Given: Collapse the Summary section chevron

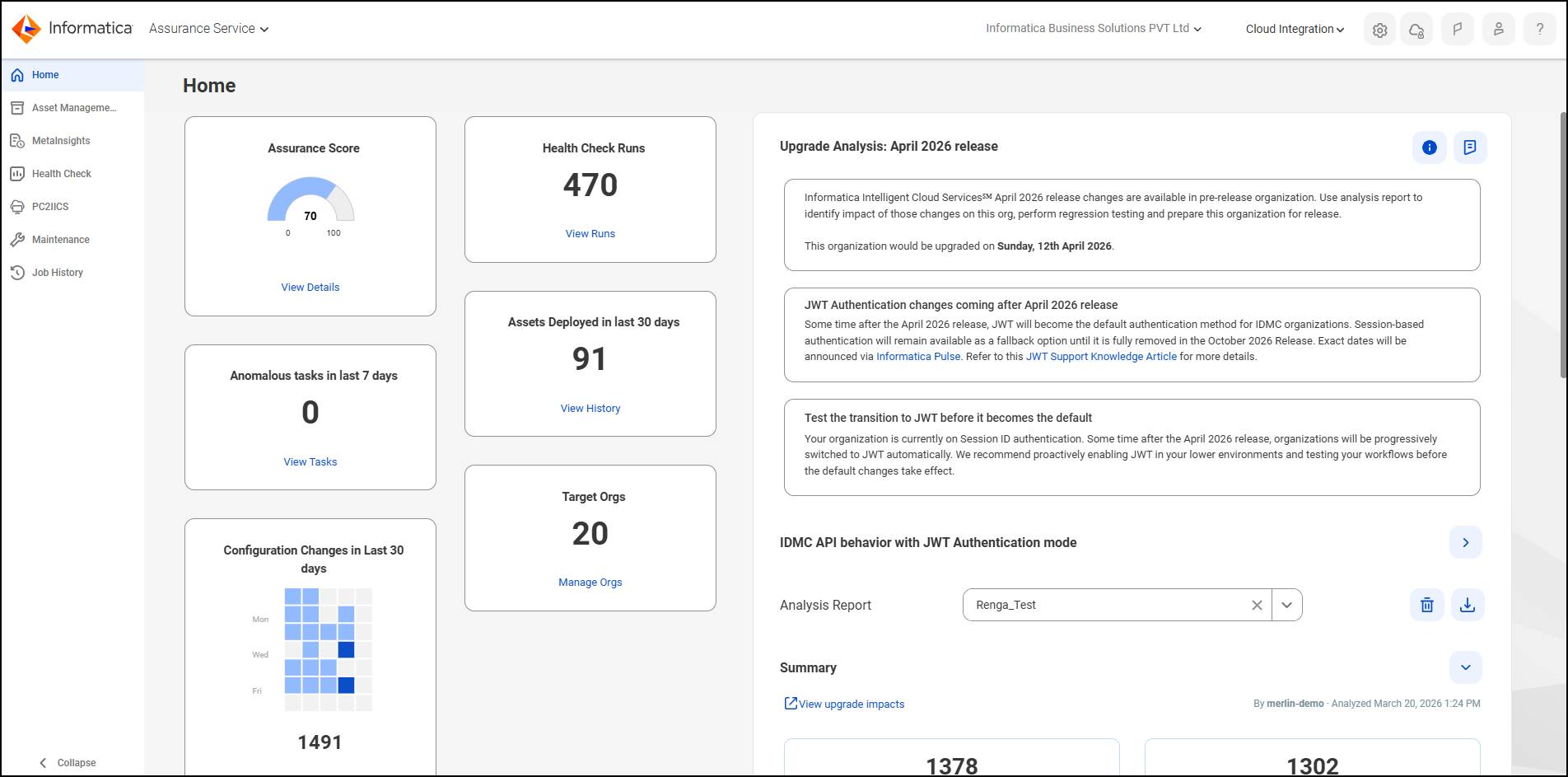Looking at the screenshot, I should coord(1466,667).
